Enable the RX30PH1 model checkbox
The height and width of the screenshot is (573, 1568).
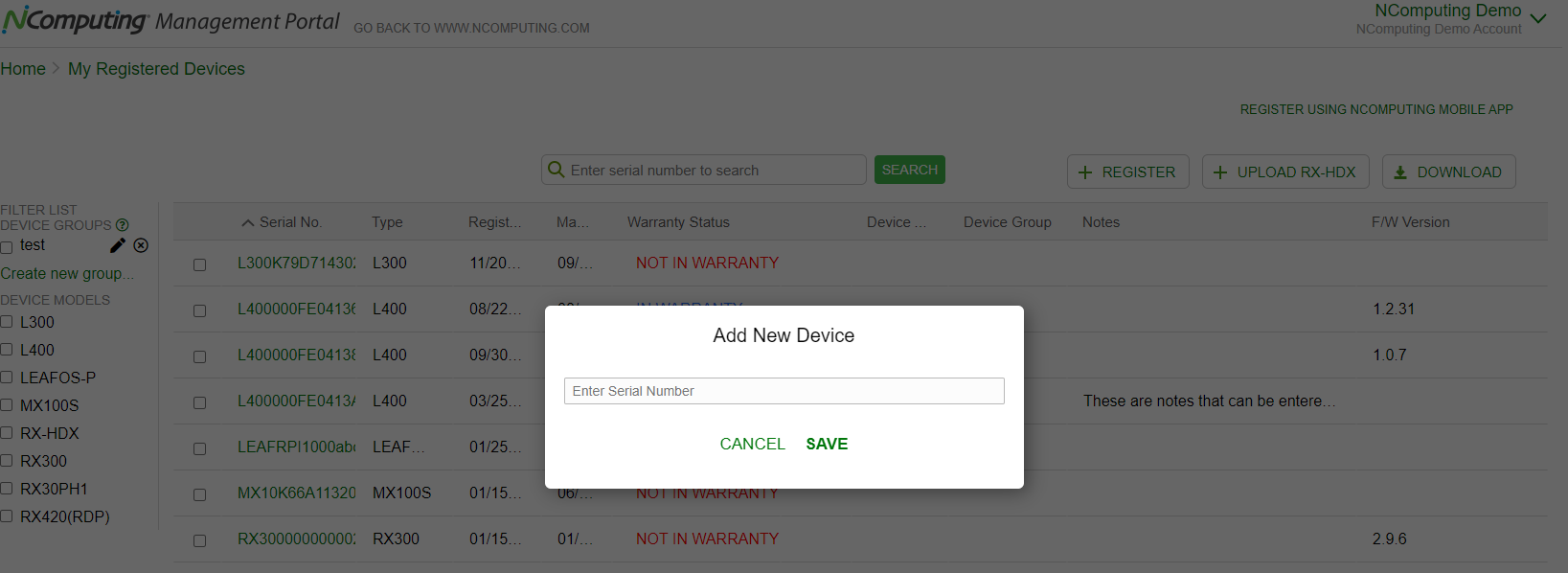7,489
